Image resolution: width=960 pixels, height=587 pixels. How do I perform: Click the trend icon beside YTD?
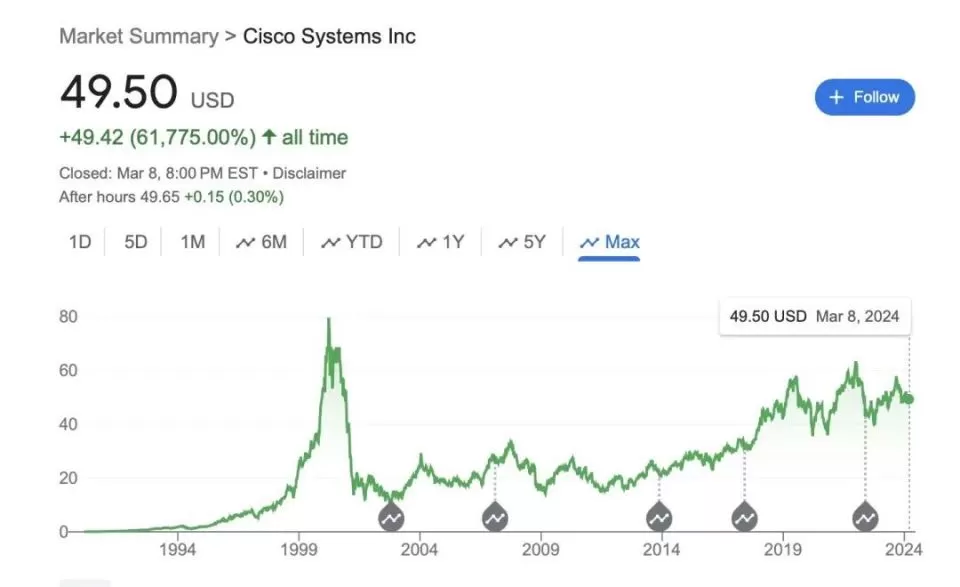pyautogui.click(x=330, y=242)
